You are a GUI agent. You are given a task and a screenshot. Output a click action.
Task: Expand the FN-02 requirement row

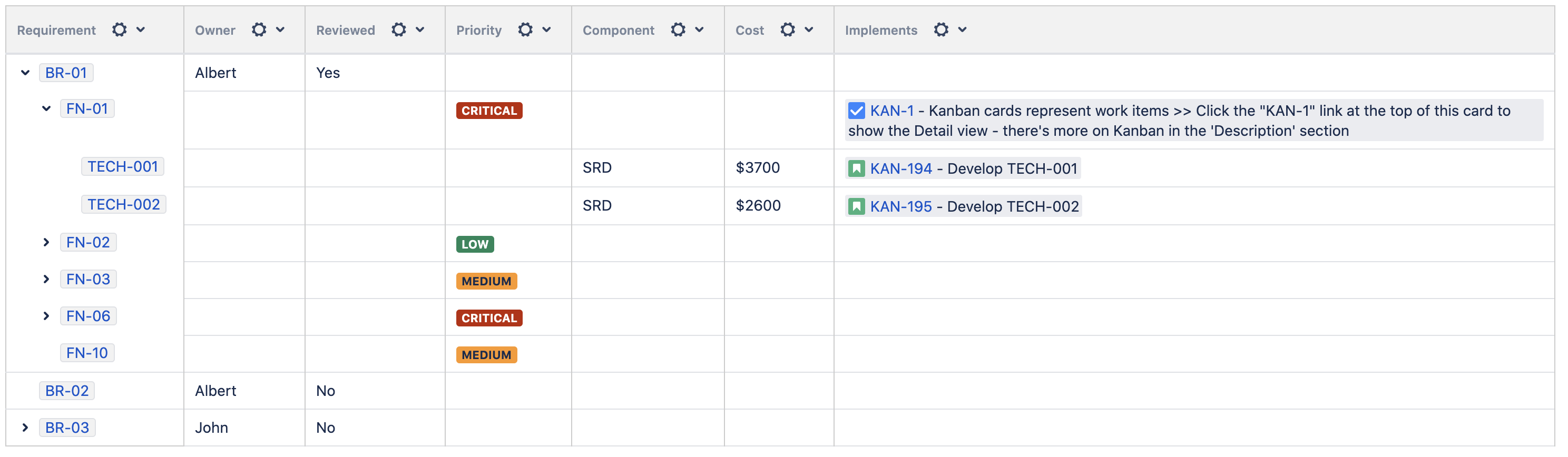(46, 243)
